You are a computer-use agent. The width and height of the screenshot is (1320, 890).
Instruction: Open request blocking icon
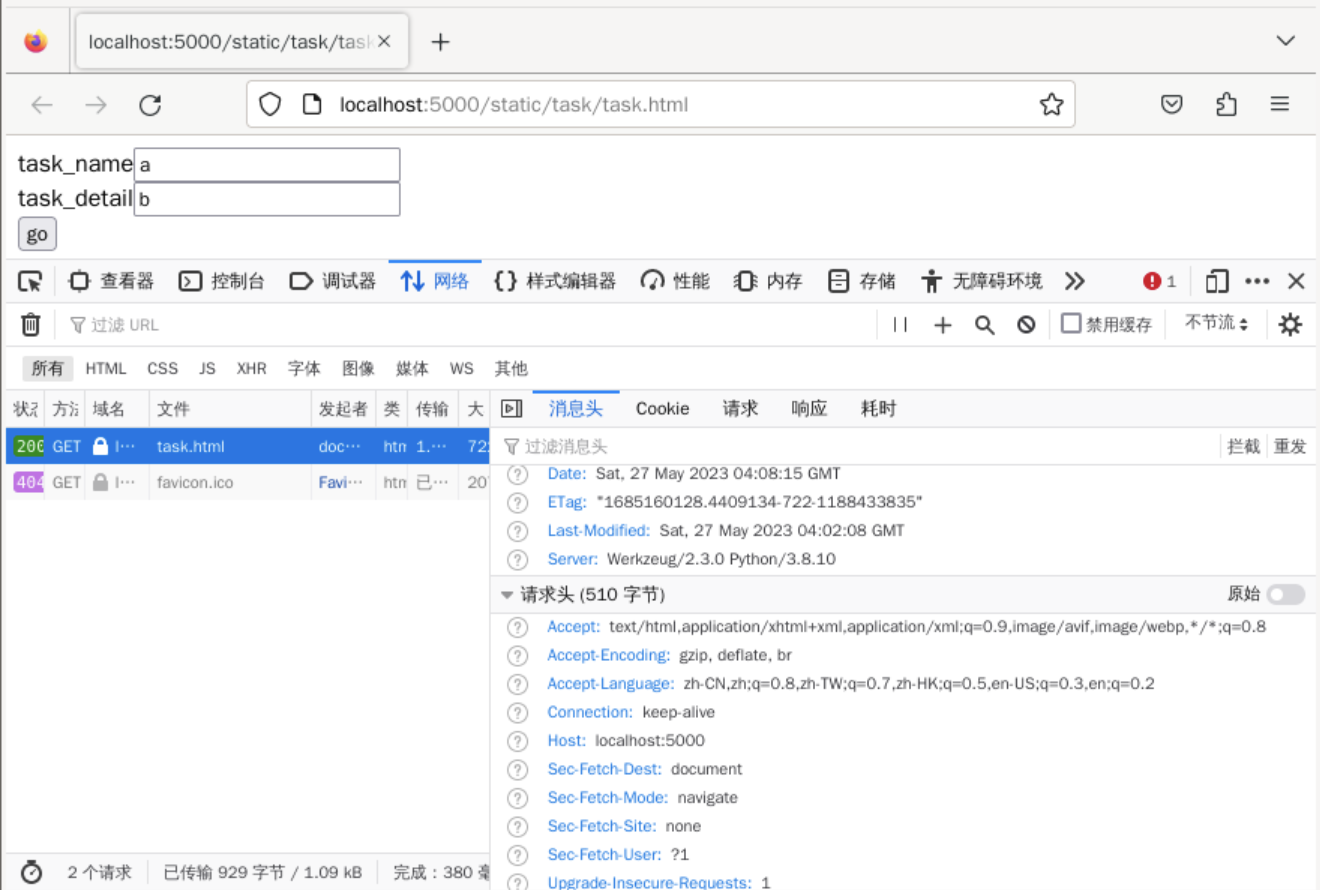pyautogui.click(x=1026, y=324)
